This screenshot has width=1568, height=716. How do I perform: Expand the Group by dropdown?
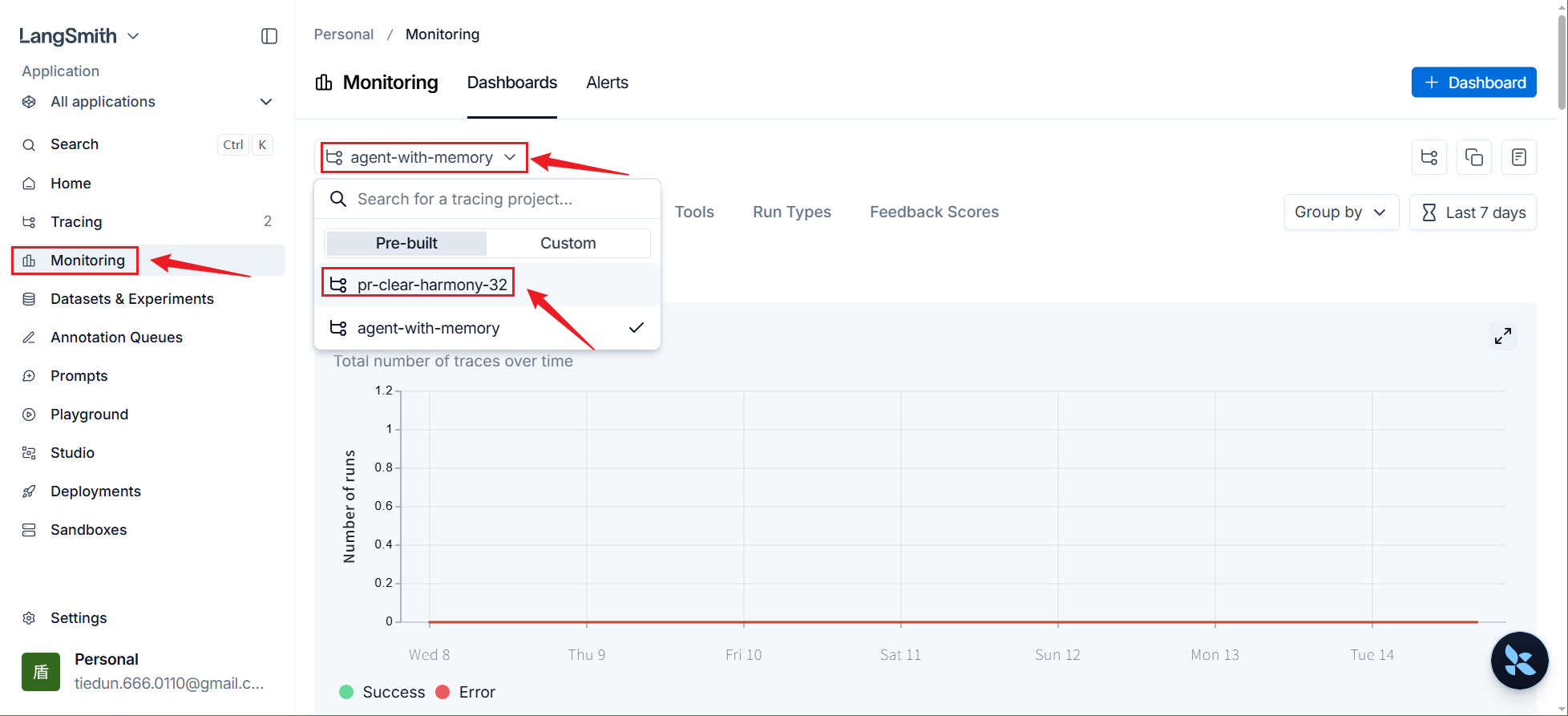pos(1341,212)
